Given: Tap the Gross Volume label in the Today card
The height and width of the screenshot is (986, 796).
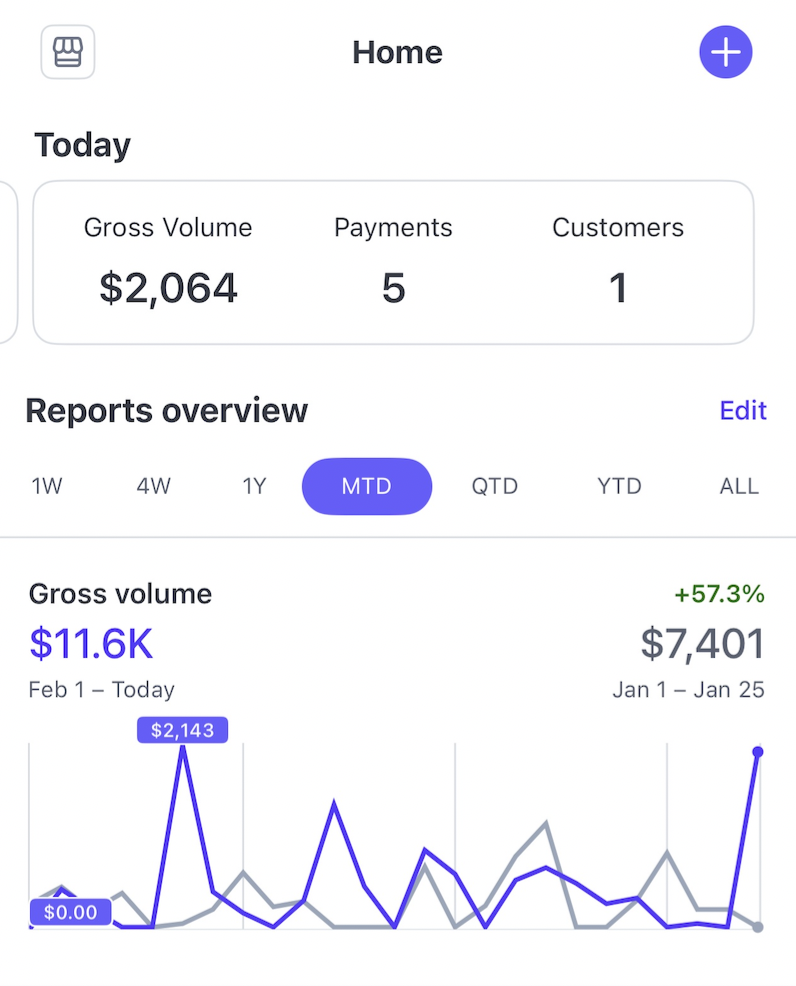Looking at the screenshot, I should [168, 228].
